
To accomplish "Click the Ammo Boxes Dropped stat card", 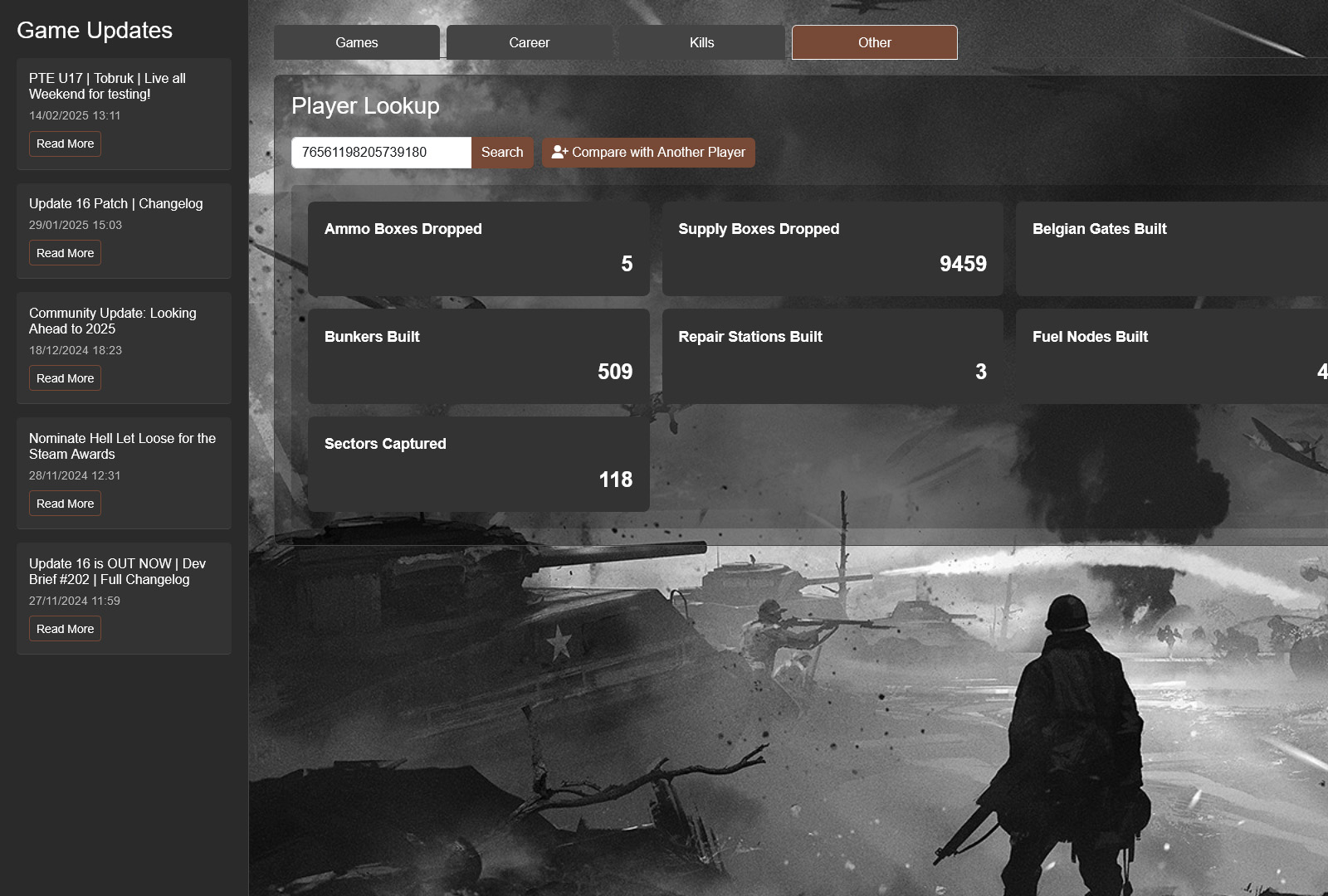I will pyautogui.click(x=478, y=249).
